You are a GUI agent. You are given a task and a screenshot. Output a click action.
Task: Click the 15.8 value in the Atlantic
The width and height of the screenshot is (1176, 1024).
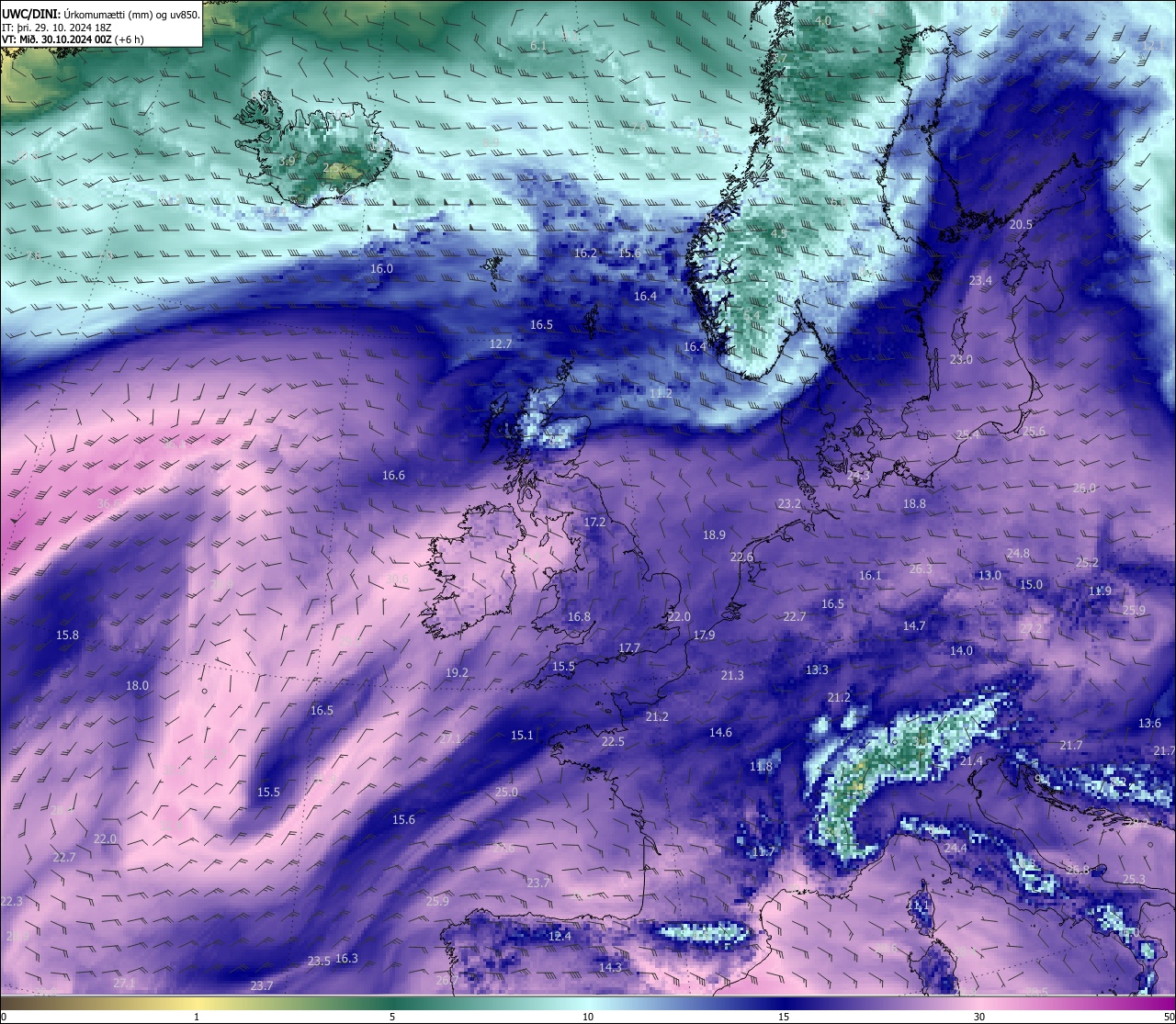tap(67, 635)
